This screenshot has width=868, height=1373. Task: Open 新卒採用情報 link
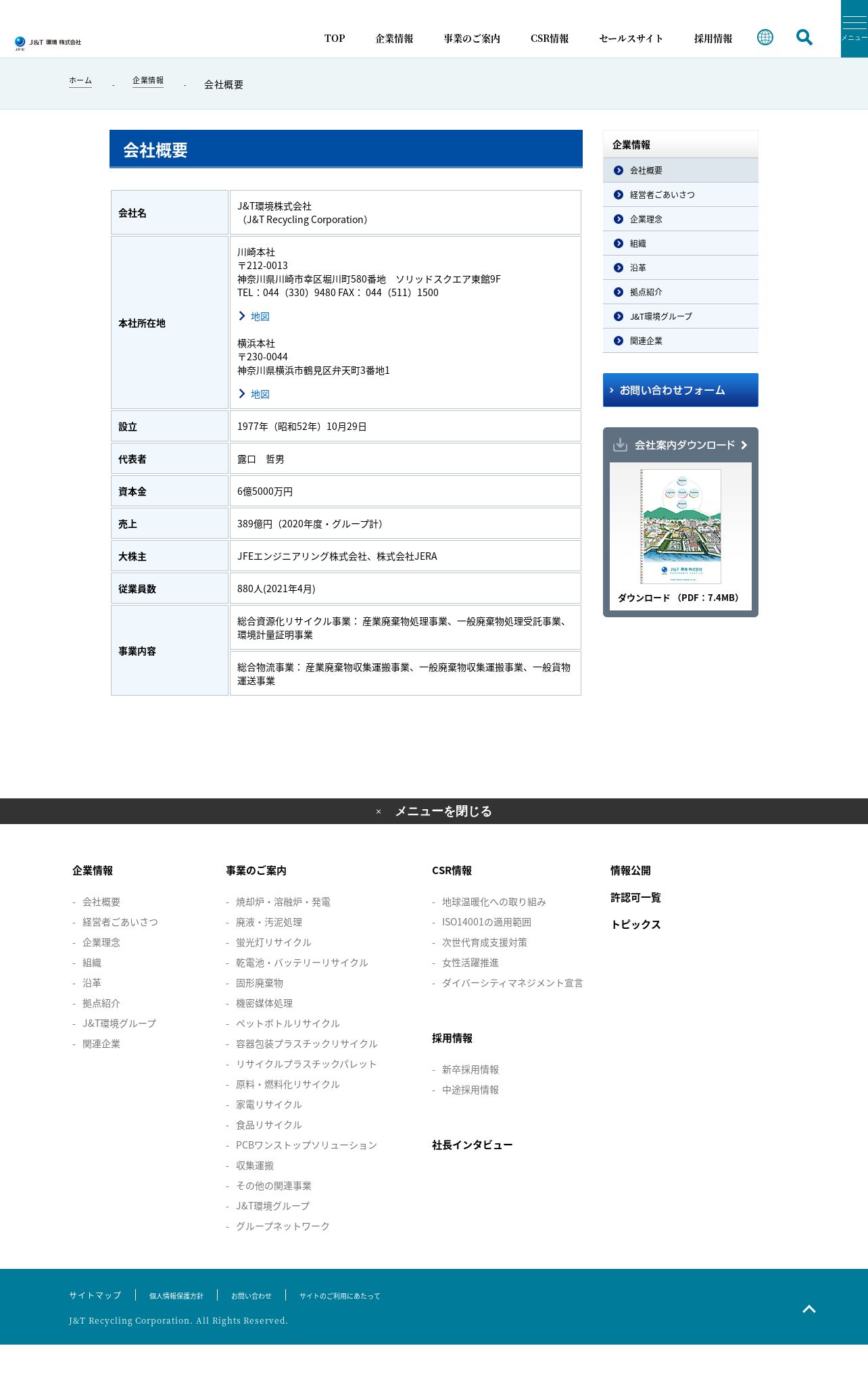click(x=471, y=1069)
